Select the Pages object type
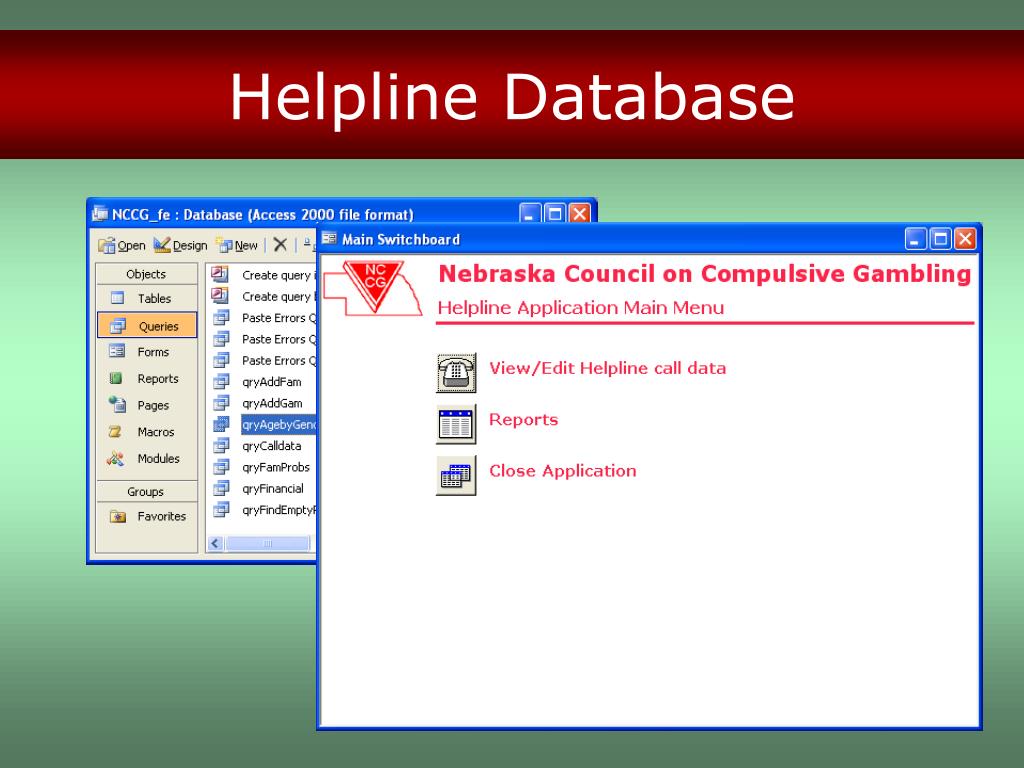This screenshot has height=768, width=1024. (x=146, y=406)
